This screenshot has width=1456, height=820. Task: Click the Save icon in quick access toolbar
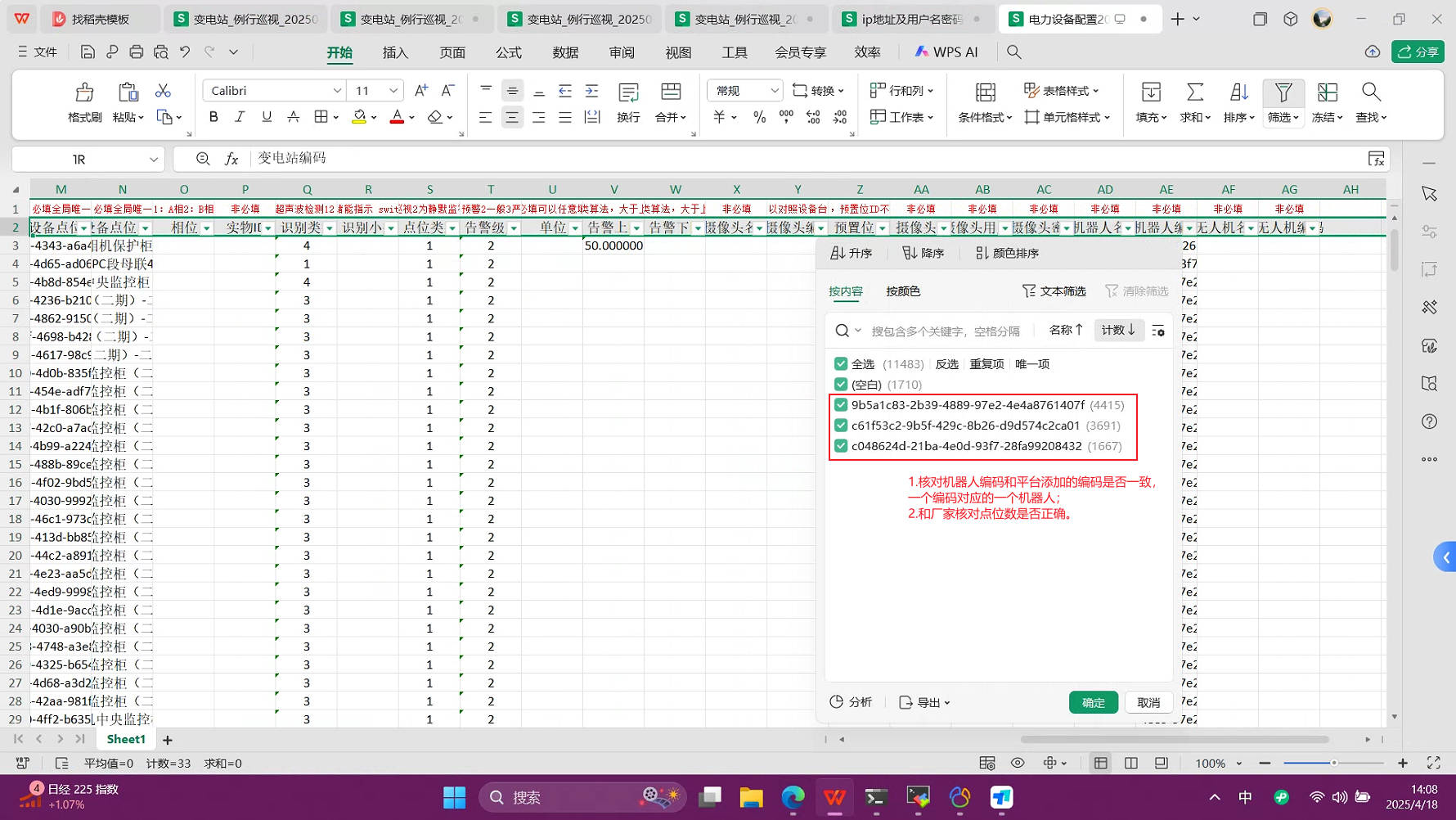click(88, 52)
